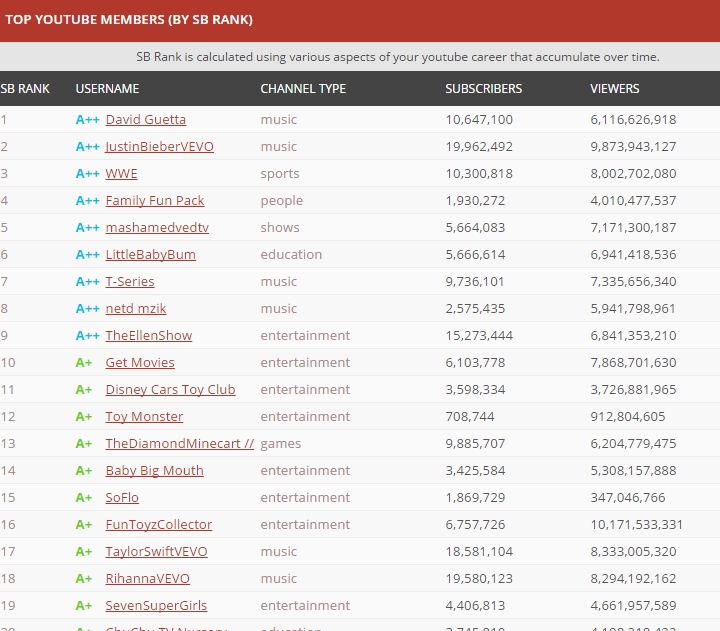Go to netd mzik channel

(x=138, y=308)
